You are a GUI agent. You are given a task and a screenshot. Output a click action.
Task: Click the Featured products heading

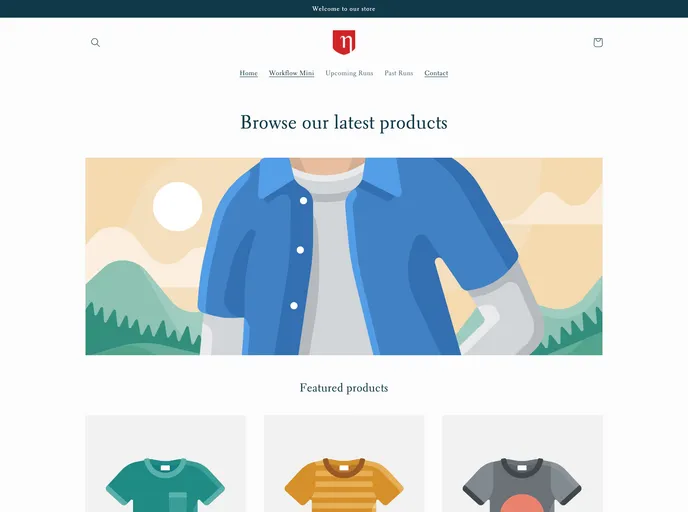click(x=344, y=388)
